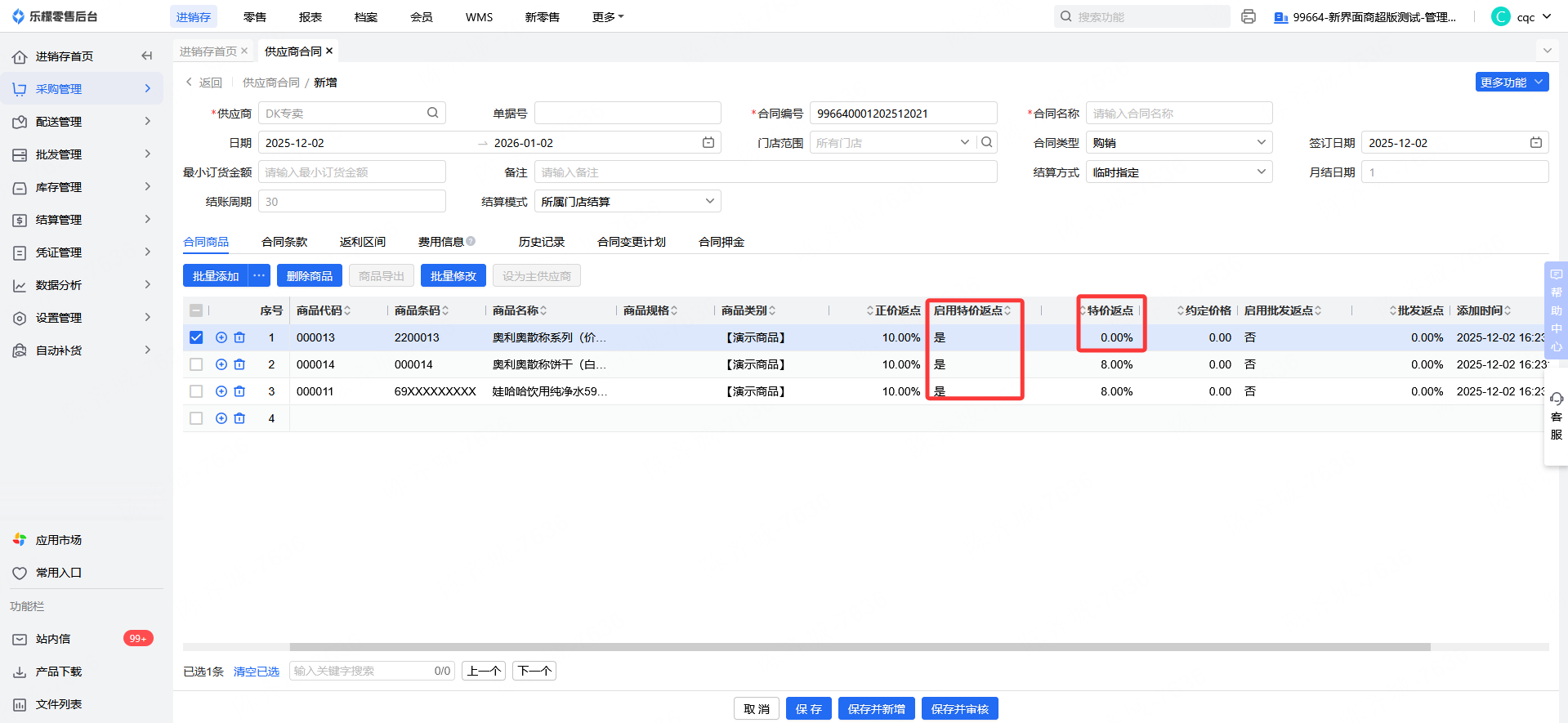Viewport: 1568px width, 723px height.
Task: Click the three-dots more button beside 批量添加
Action: (x=259, y=275)
